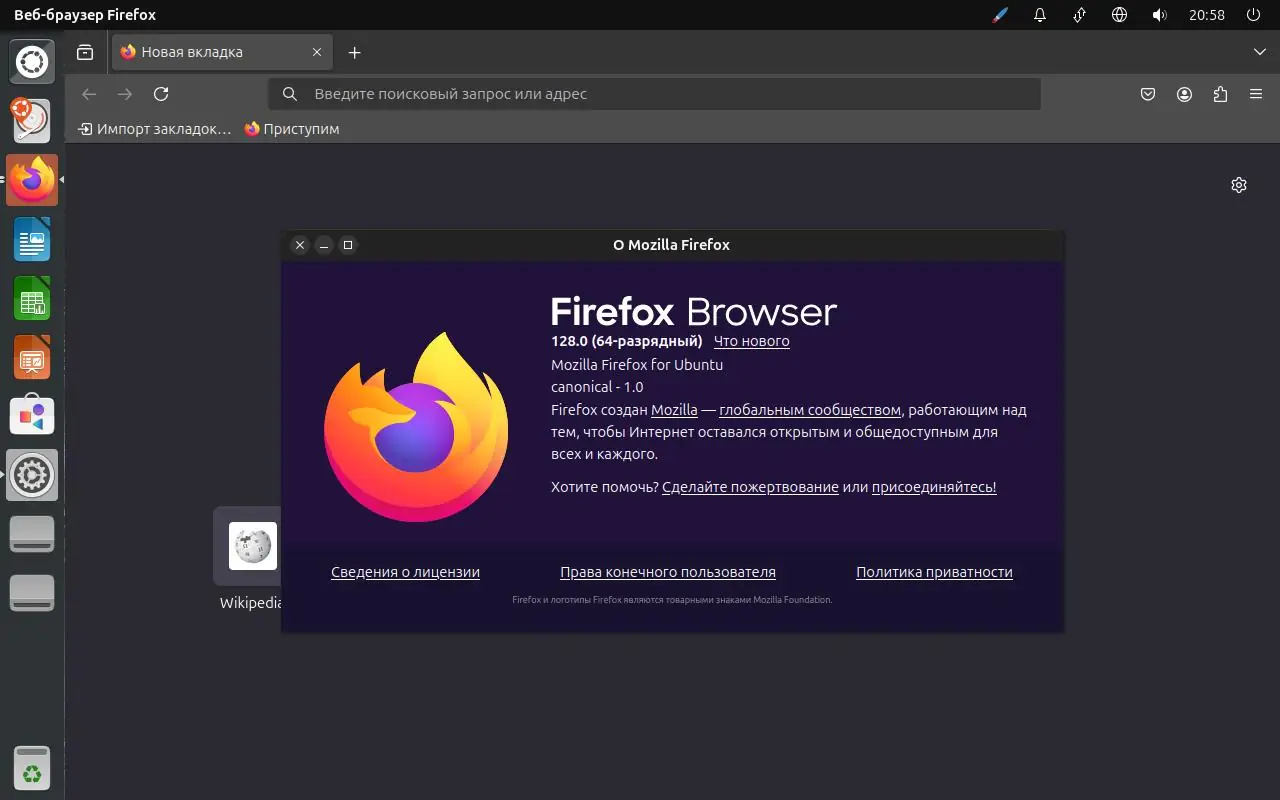Screen dimensions: 1280x800
Task: Open the Firefox application menu
Action: pos(1255,93)
